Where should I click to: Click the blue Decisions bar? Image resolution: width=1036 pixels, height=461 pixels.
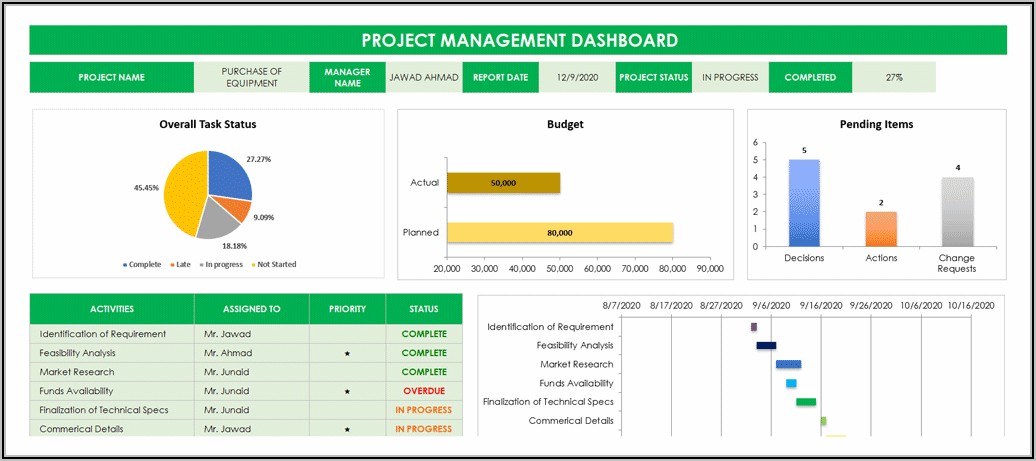pos(804,203)
